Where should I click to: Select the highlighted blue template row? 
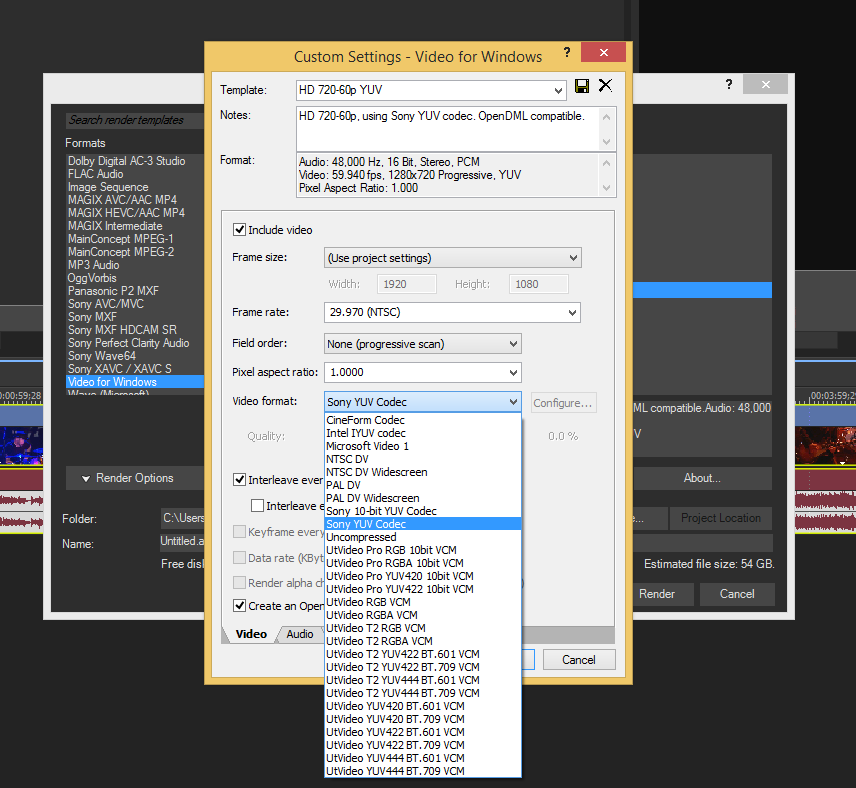702,290
